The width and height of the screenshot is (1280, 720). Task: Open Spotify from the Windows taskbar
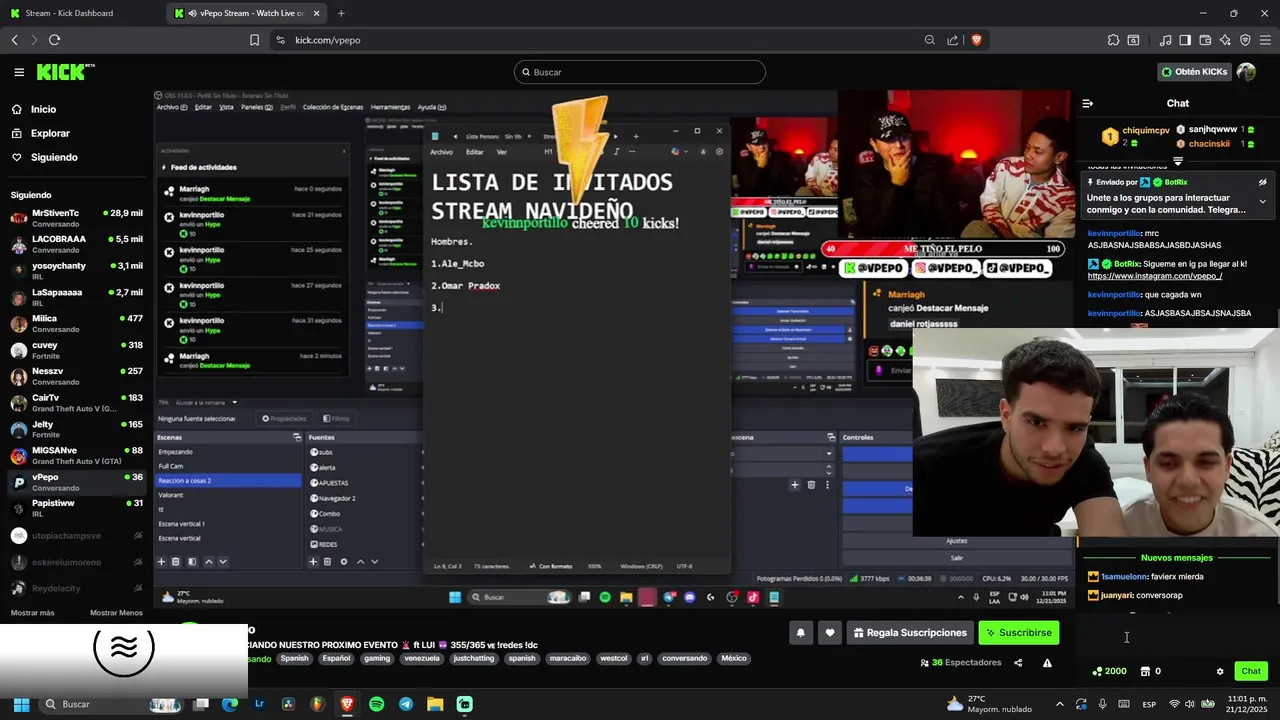pyautogui.click(x=376, y=704)
